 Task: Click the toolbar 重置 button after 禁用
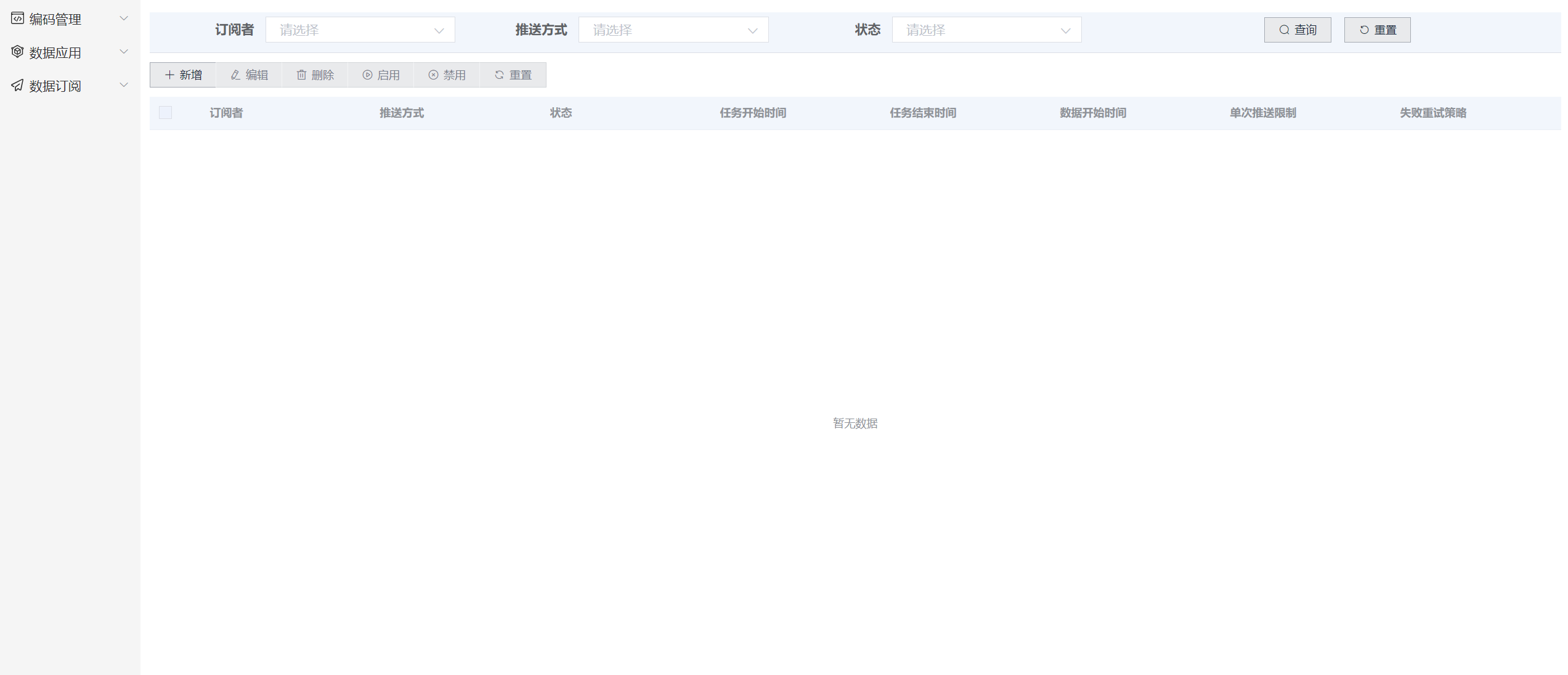coord(513,75)
